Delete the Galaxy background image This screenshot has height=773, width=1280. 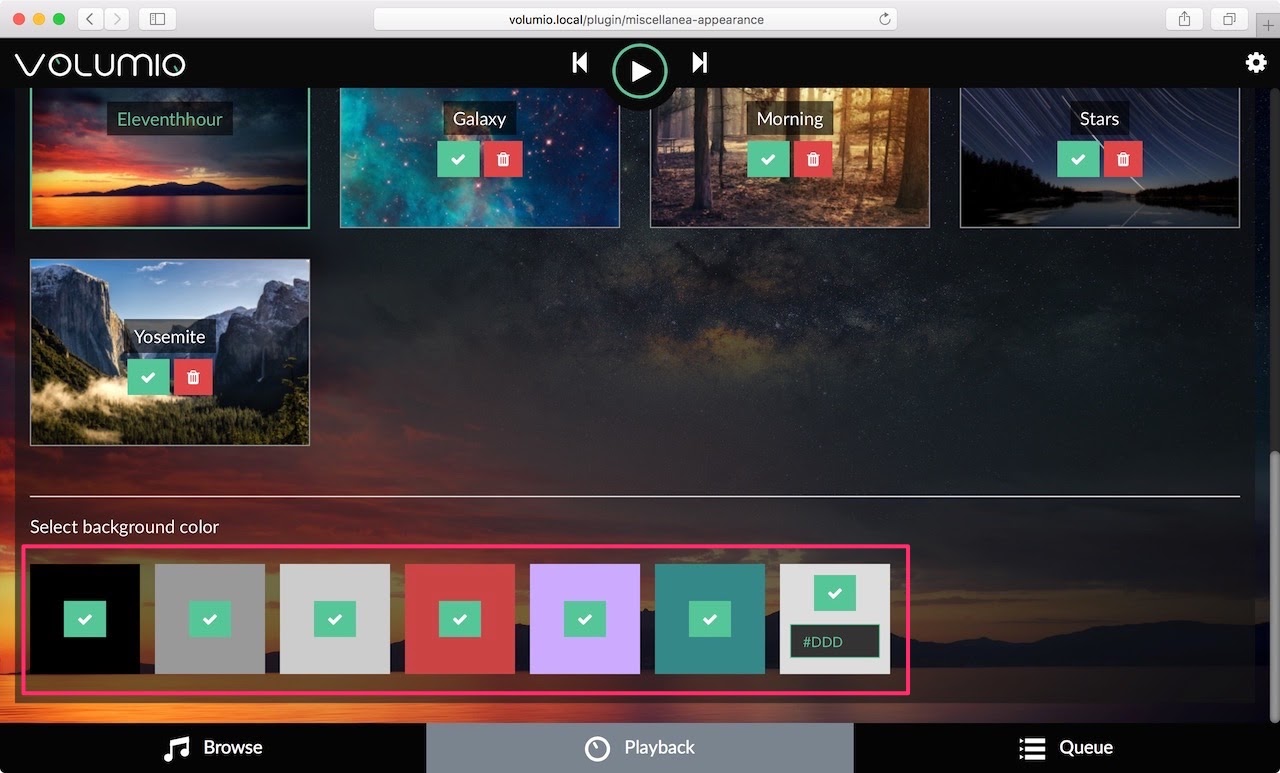(503, 159)
